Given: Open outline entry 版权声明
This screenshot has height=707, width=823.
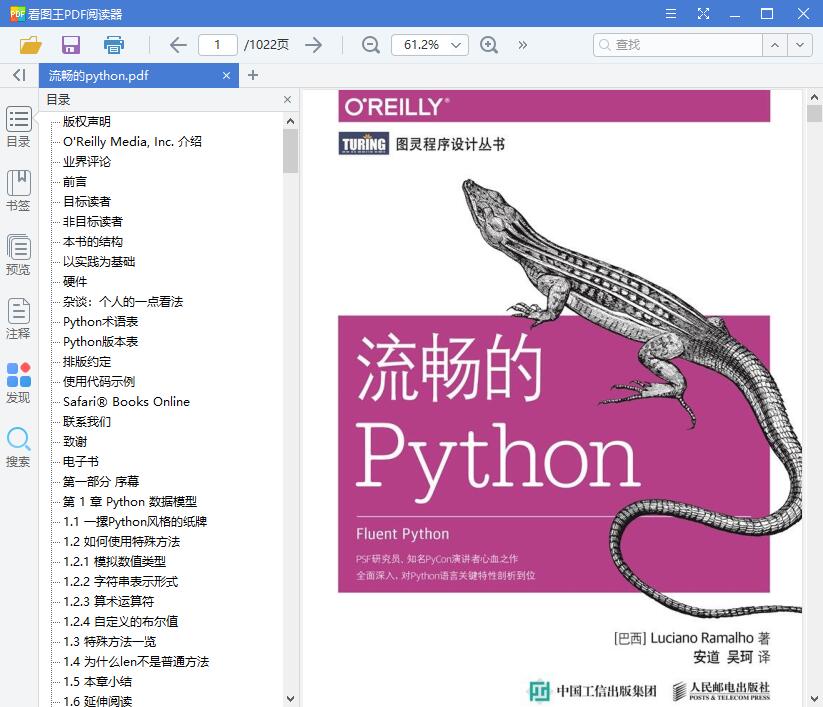Looking at the screenshot, I should pyautogui.click(x=87, y=122).
